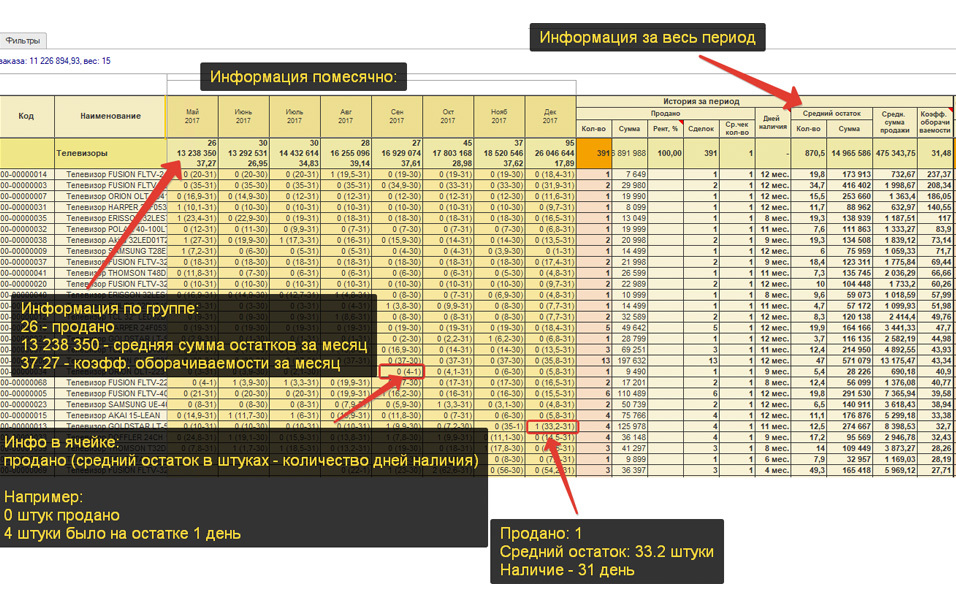Select the 1 (17,3-31) Июль cell for 00-00000038
This screenshot has width=956, height=606.
294,240
